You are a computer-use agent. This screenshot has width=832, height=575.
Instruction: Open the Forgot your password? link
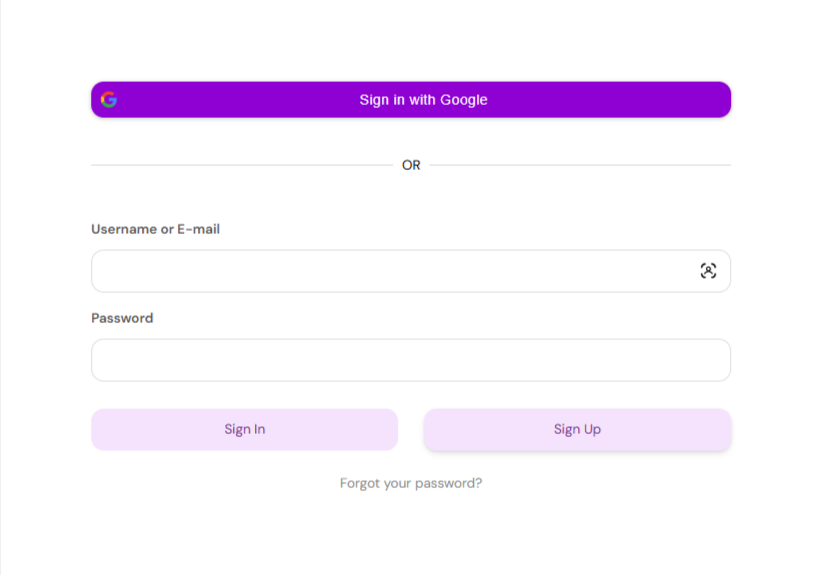point(411,483)
